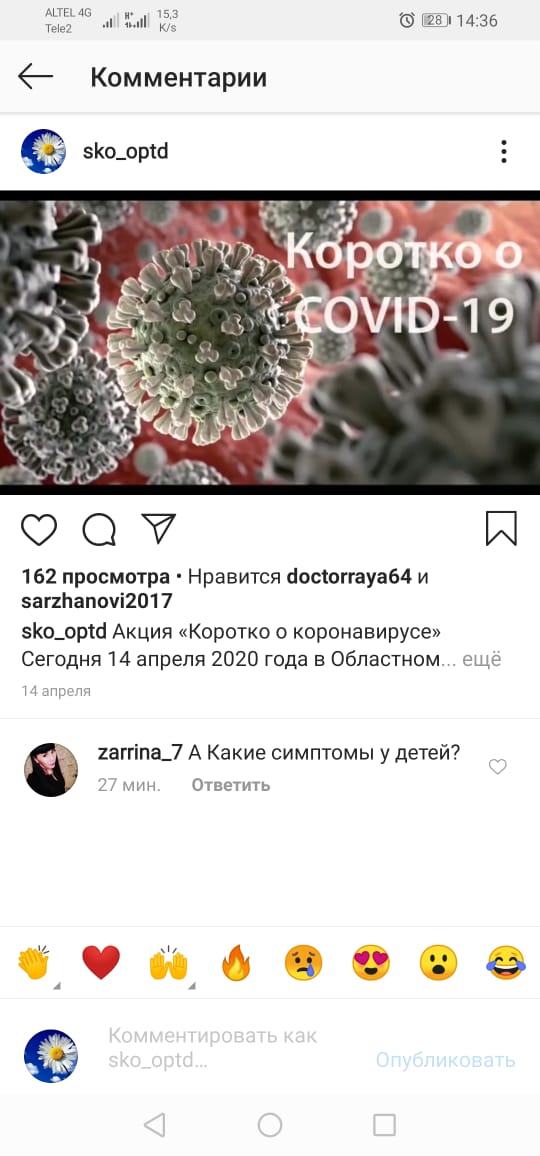Tap the comment bubble icon under the video
The image size is (540, 1156).
coord(99,529)
